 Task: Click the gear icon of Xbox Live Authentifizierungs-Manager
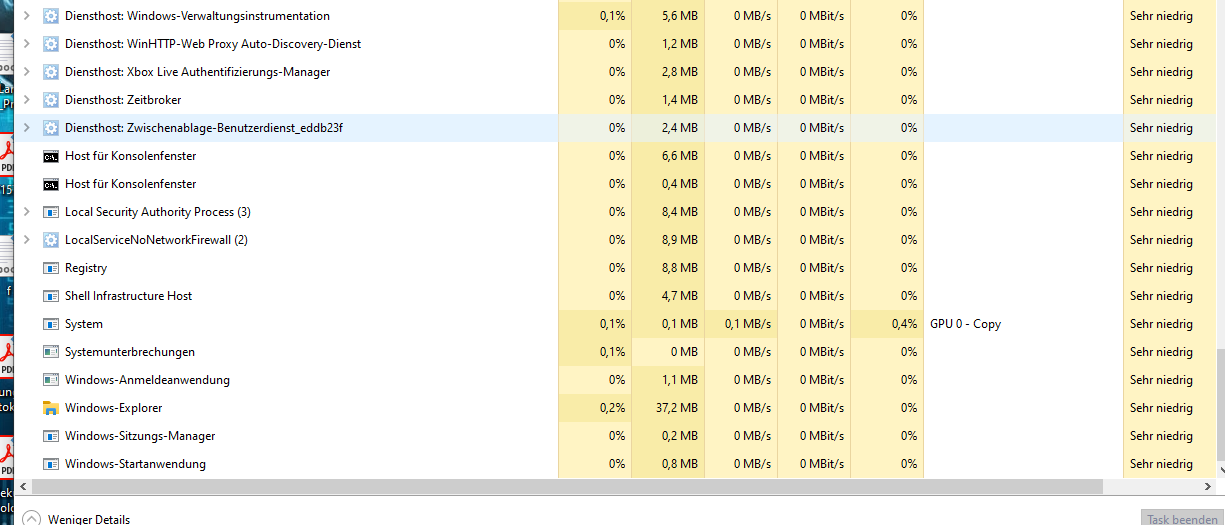(51, 72)
